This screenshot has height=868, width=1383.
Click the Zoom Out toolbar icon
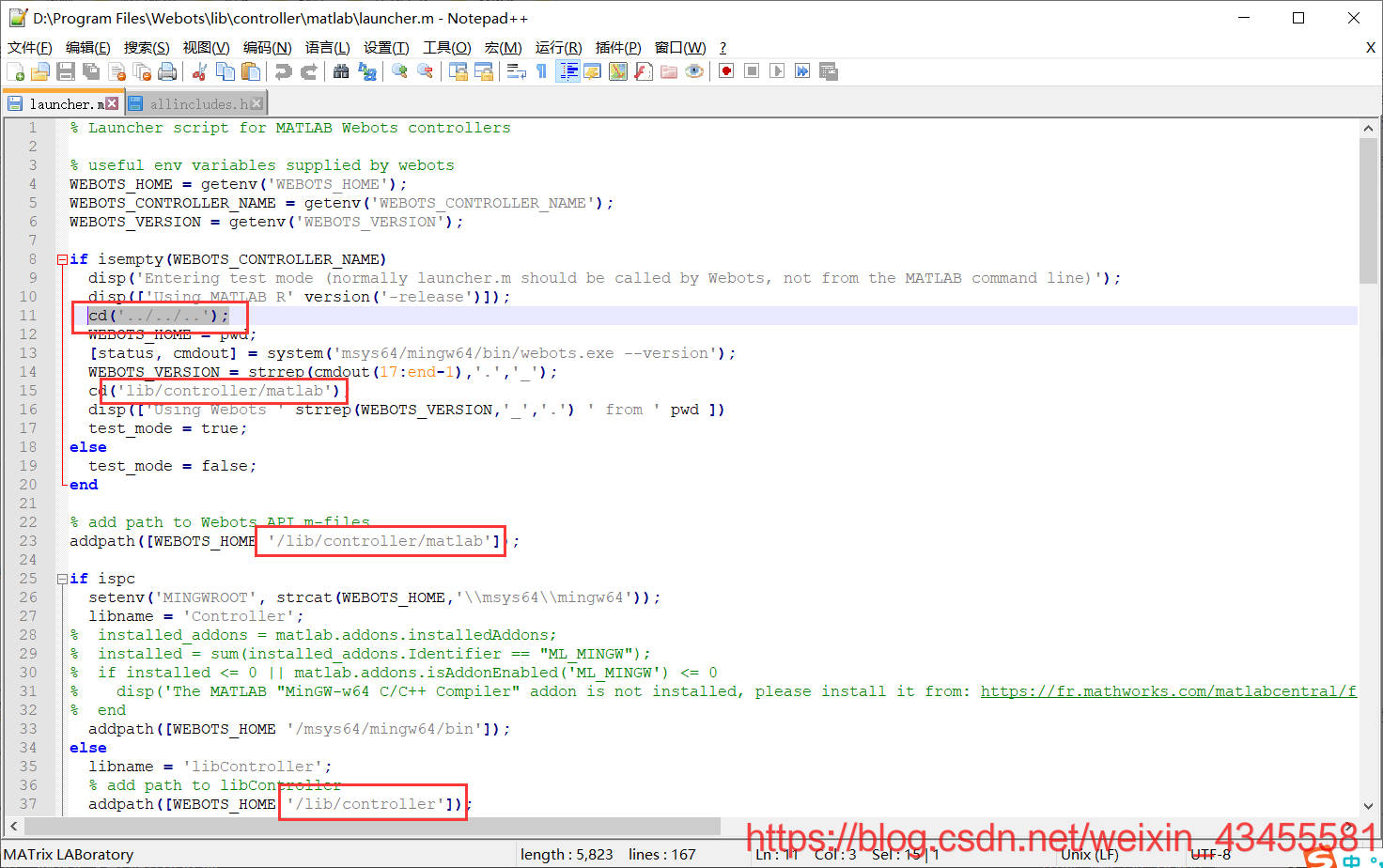coord(425,71)
